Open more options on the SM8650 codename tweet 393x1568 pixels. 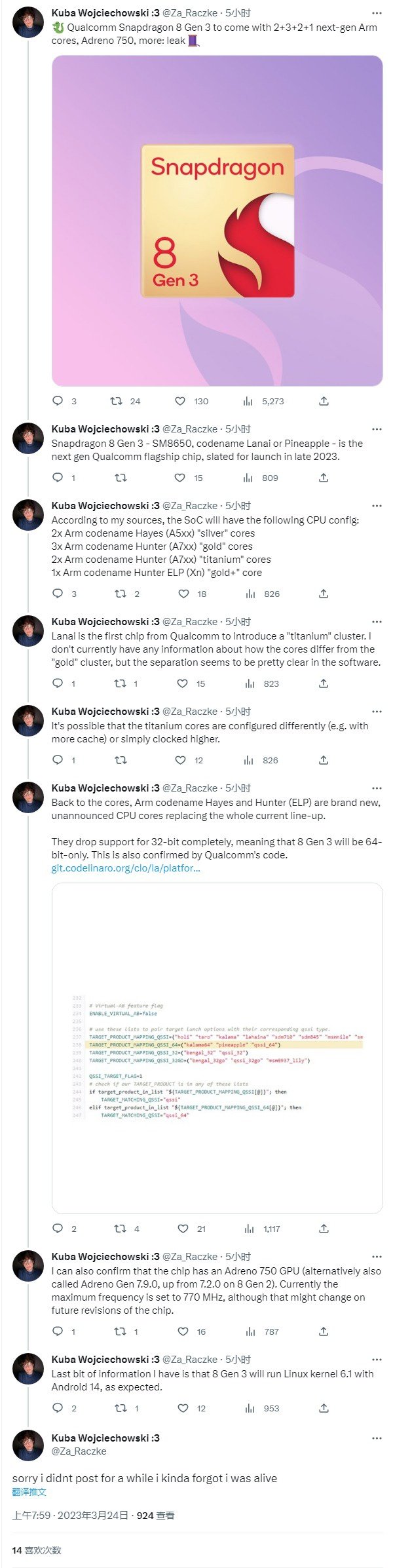point(377,429)
